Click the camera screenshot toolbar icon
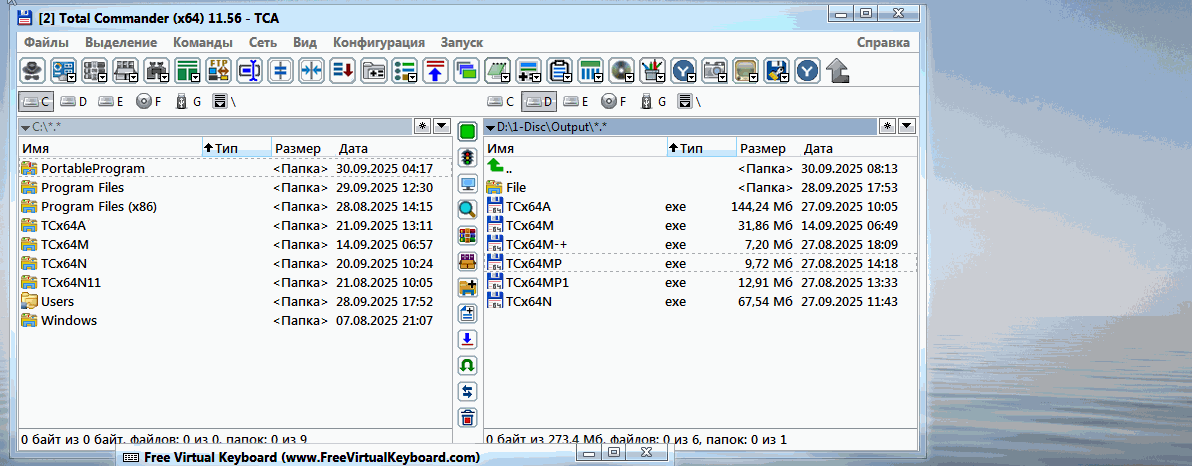Screen dimensions: 1192x466 [x=714, y=70]
